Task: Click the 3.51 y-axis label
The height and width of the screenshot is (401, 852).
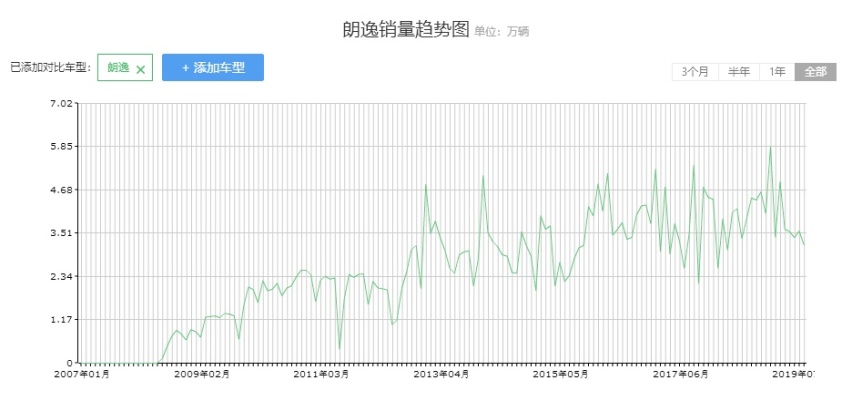Action: coord(61,233)
